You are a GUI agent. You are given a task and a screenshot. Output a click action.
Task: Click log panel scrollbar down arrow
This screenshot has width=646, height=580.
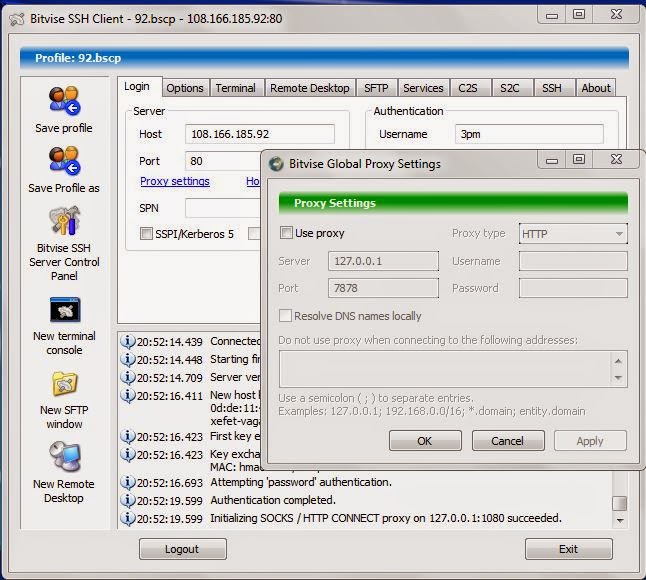[619, 521]
